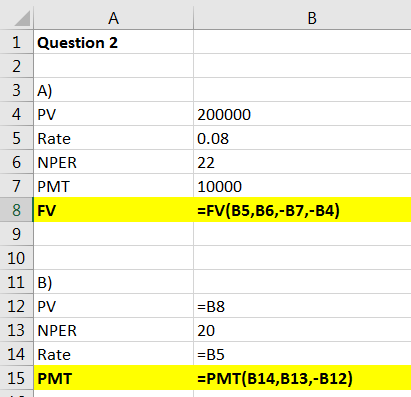
Task: Select row 8 header
Action: [16, 210]
